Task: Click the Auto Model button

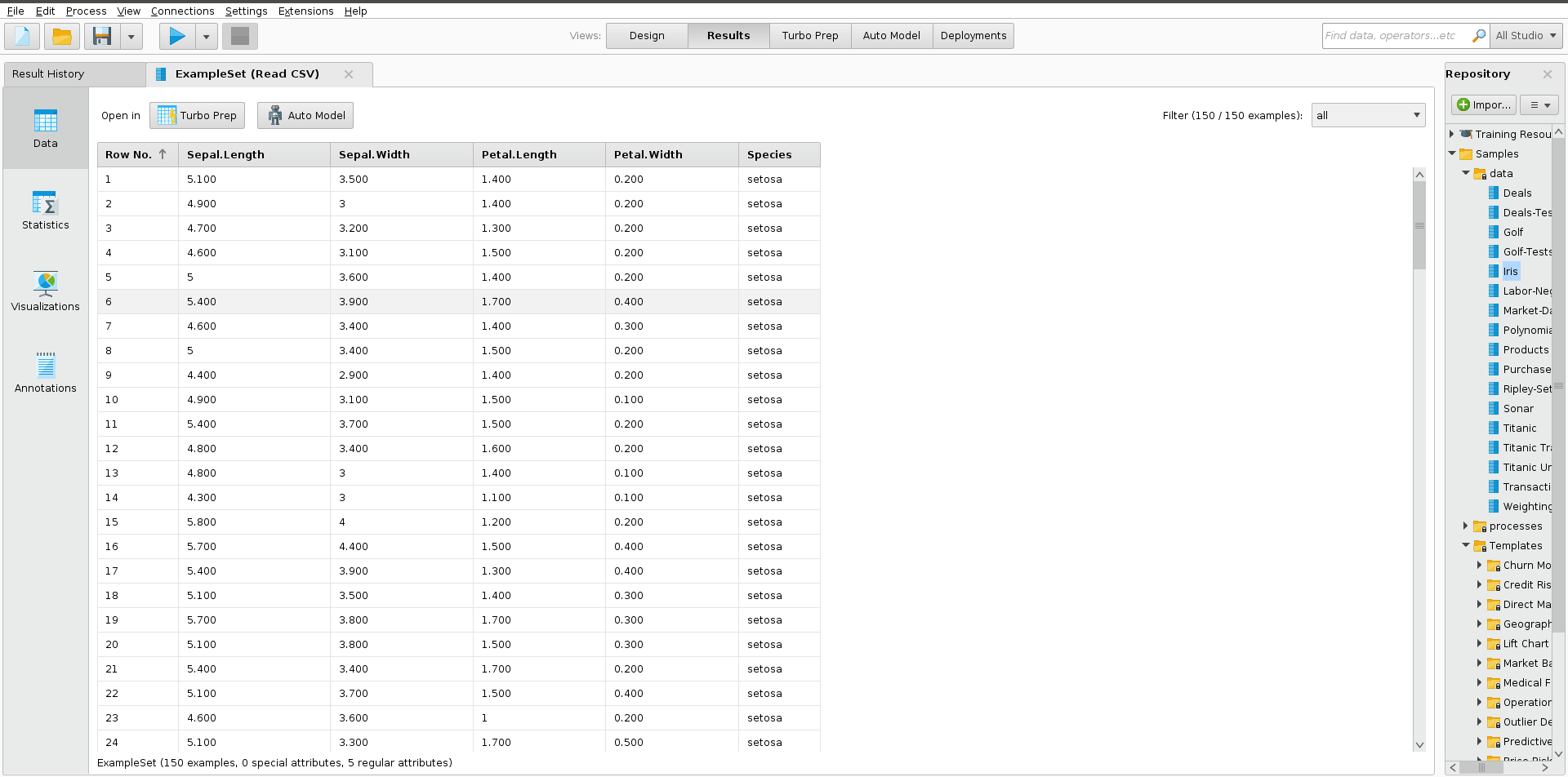Action: coord(305,115)
